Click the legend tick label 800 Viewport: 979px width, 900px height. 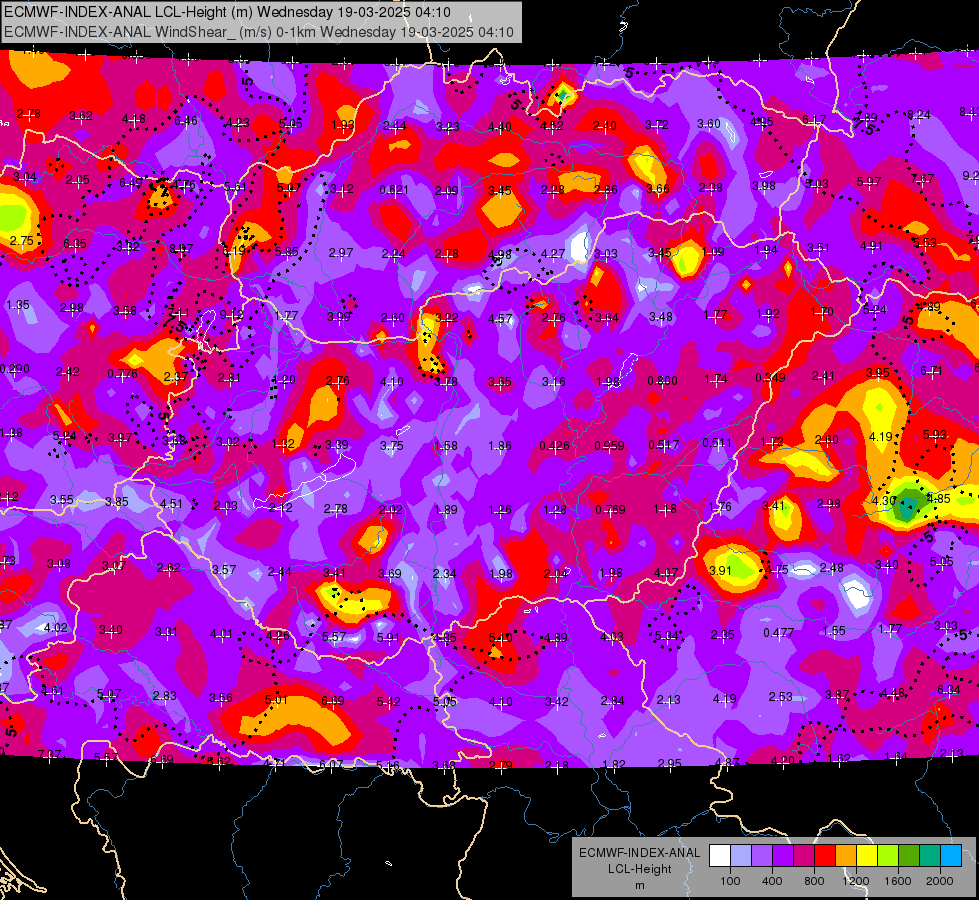814,881
